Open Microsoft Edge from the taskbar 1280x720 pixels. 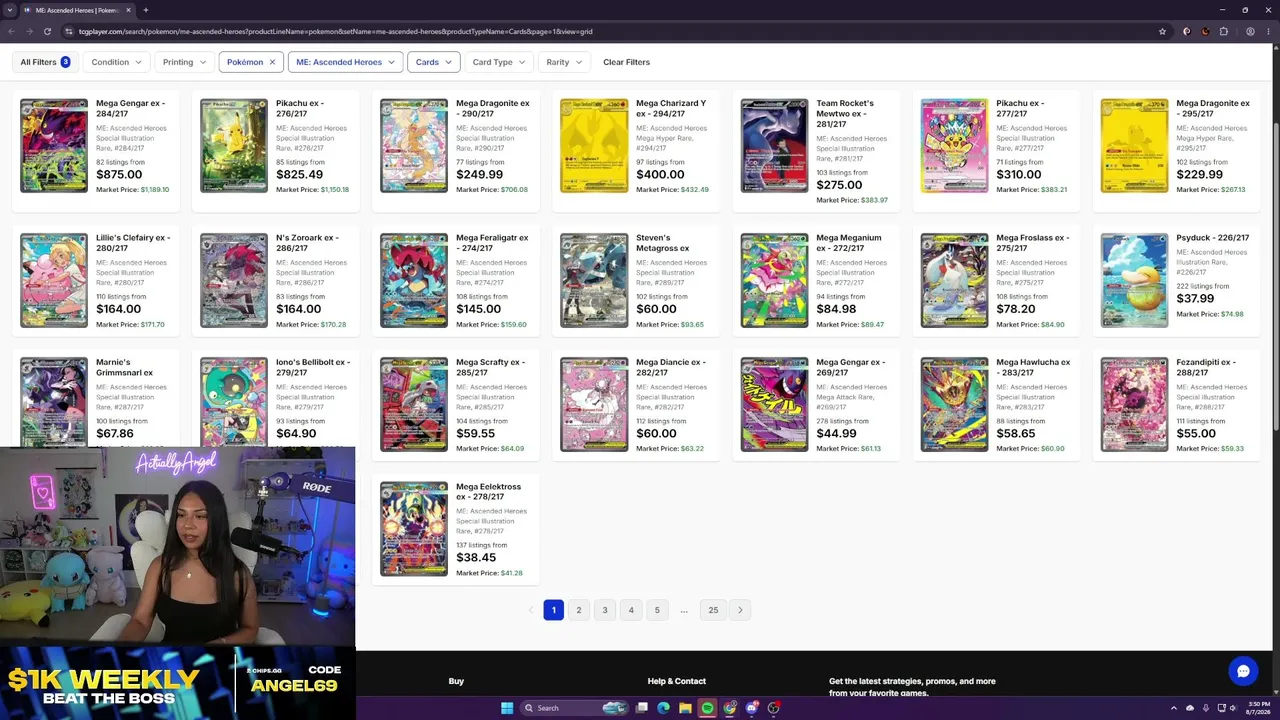(664, 708)
